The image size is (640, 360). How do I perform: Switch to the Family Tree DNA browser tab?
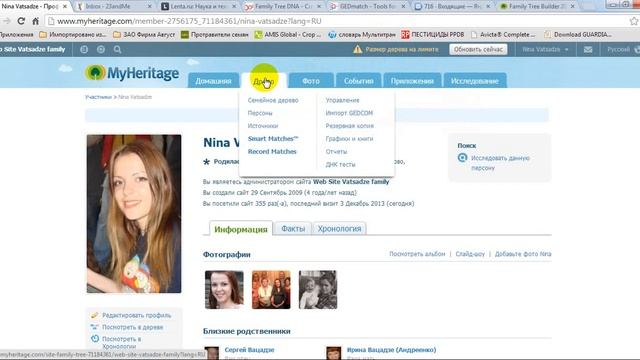tap(282, 7)
